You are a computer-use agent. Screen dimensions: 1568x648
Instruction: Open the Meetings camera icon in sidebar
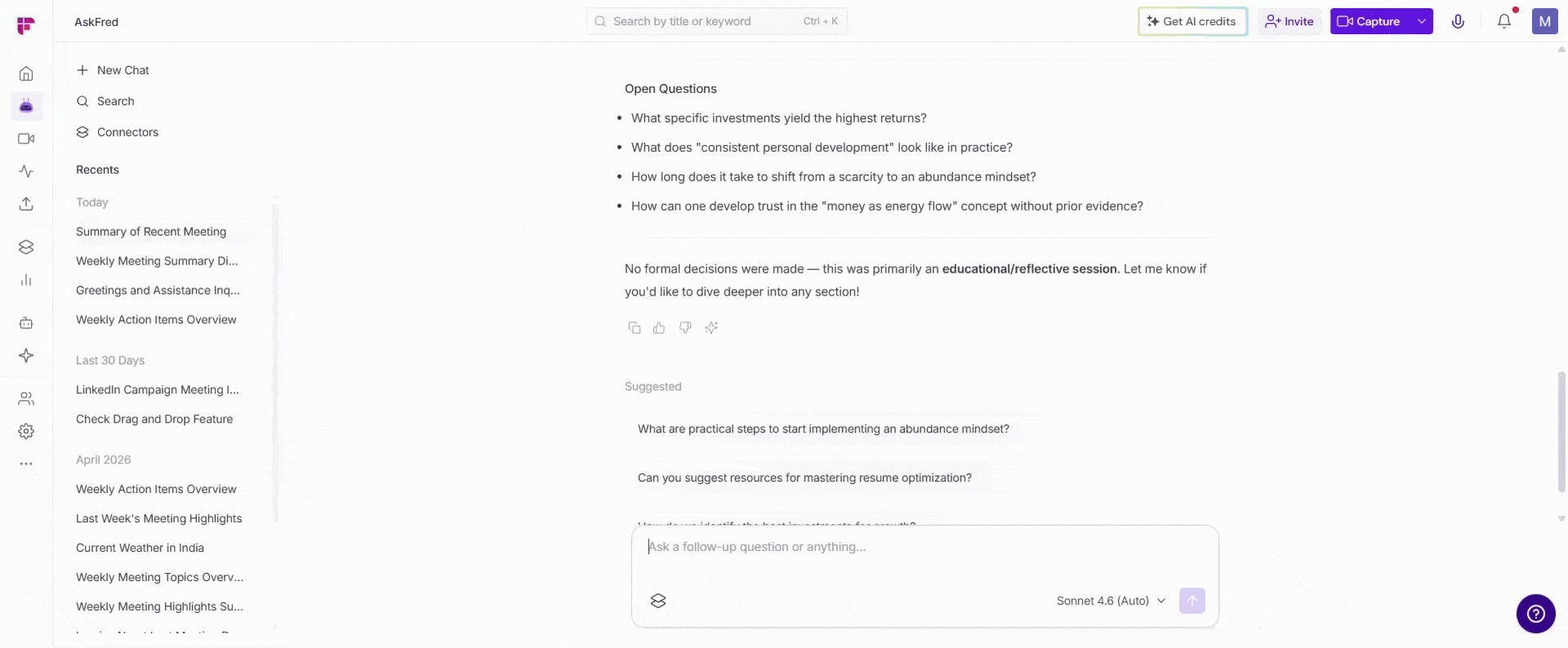(x=26, y=139)
